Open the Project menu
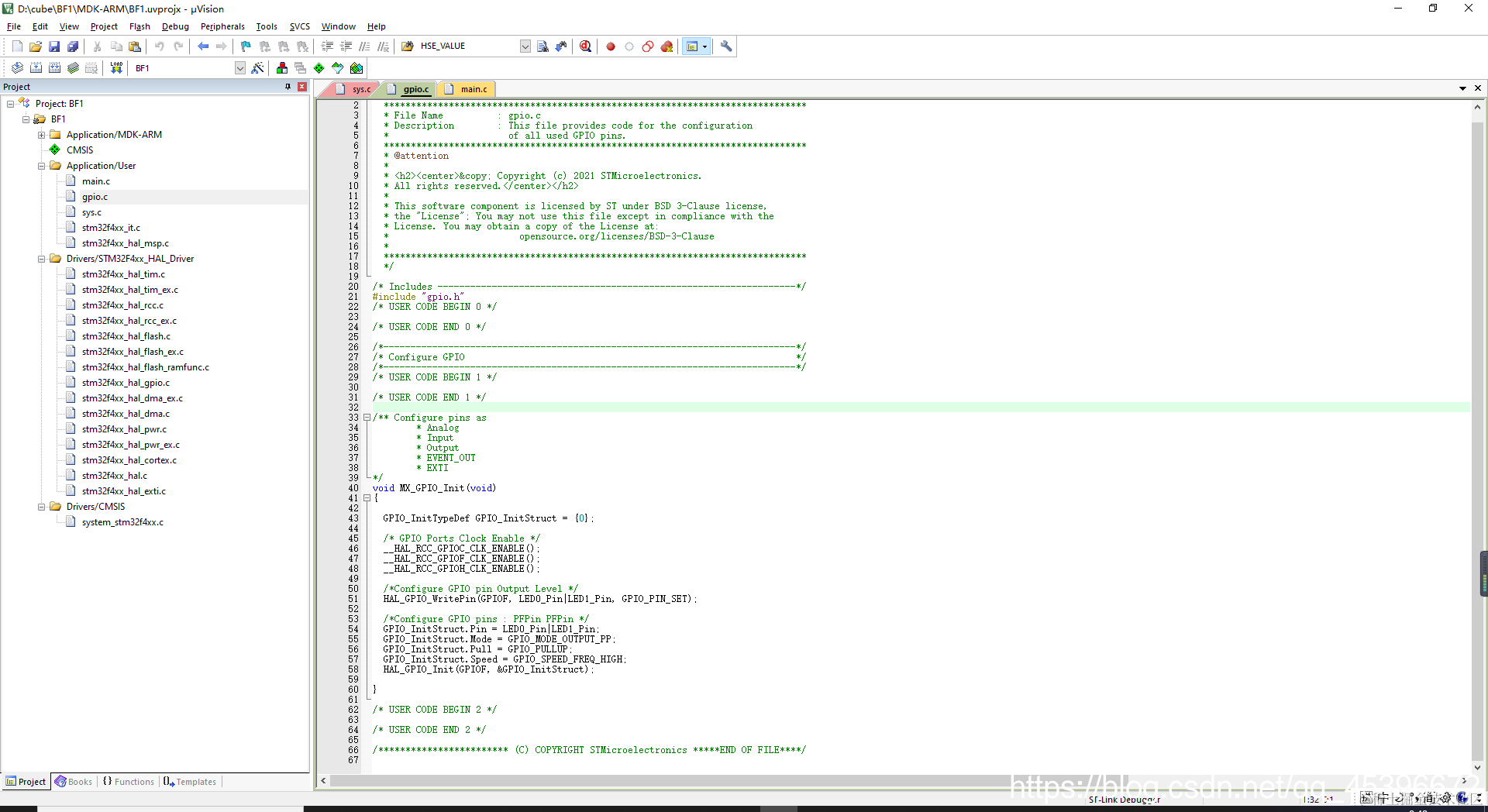This screenshot has width=1488, height=812. pyautogui.click(x=104, y=26)
